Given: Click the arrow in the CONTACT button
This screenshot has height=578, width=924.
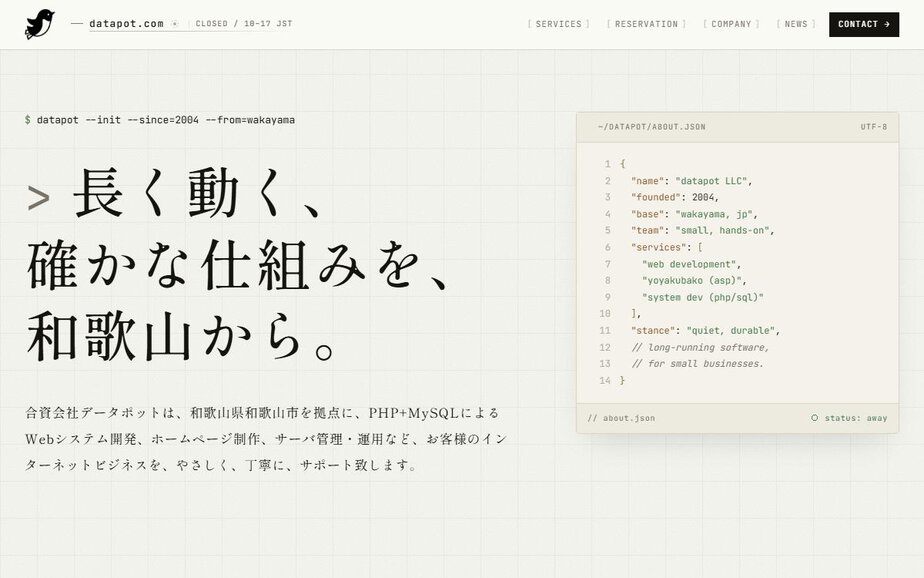Looking at the screenshot, I should tap(887, 24).
